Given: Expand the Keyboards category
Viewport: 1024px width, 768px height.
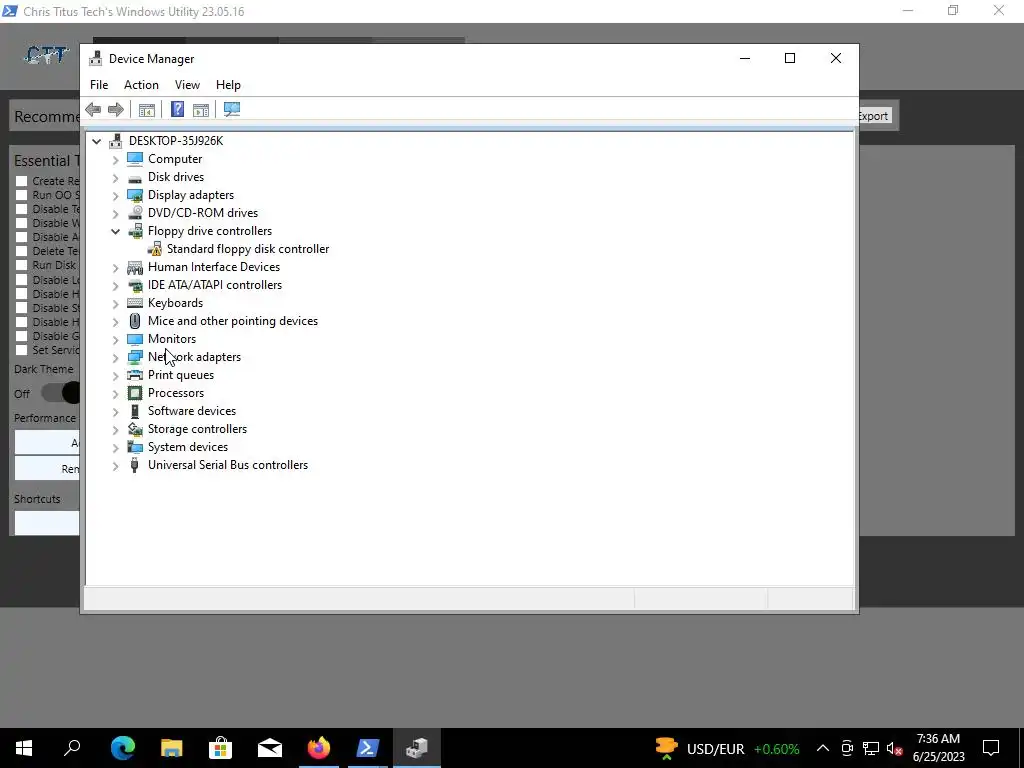Looking at the screenshot, I should 116,304.
